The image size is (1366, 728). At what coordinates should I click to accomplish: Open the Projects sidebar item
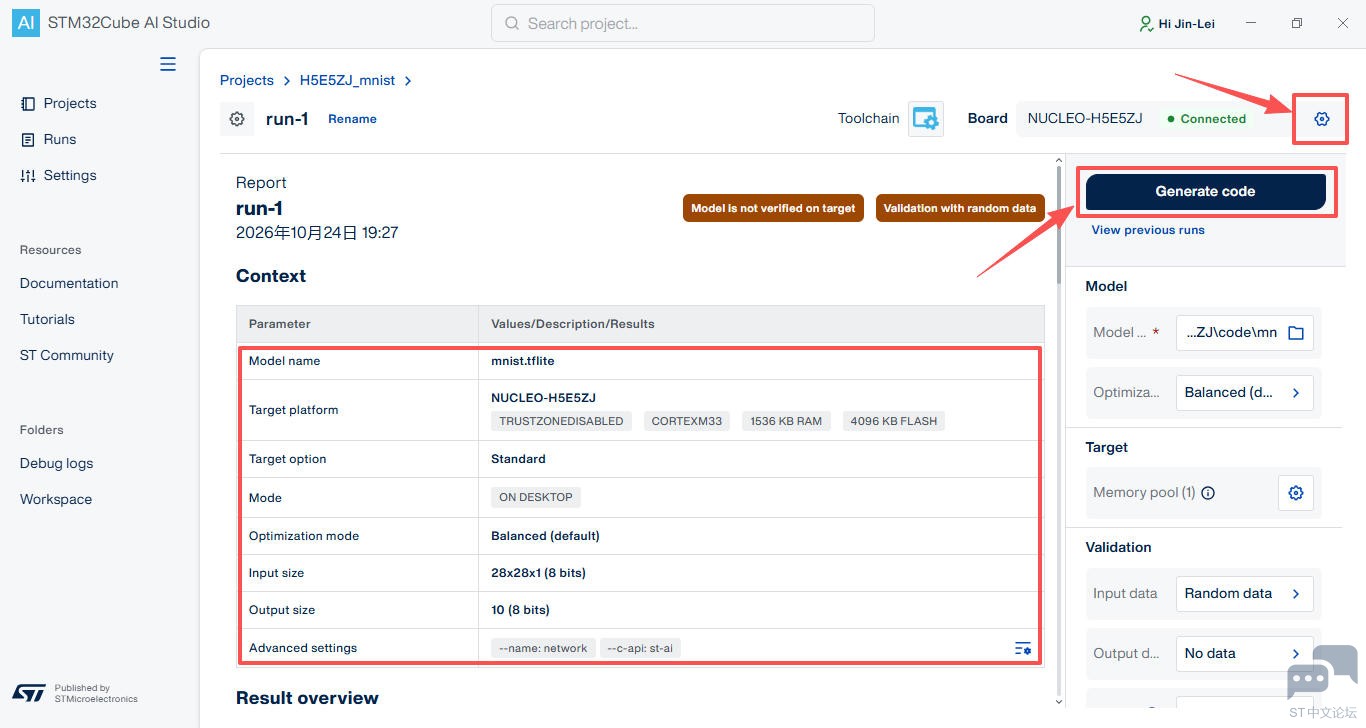coord(59,103)
